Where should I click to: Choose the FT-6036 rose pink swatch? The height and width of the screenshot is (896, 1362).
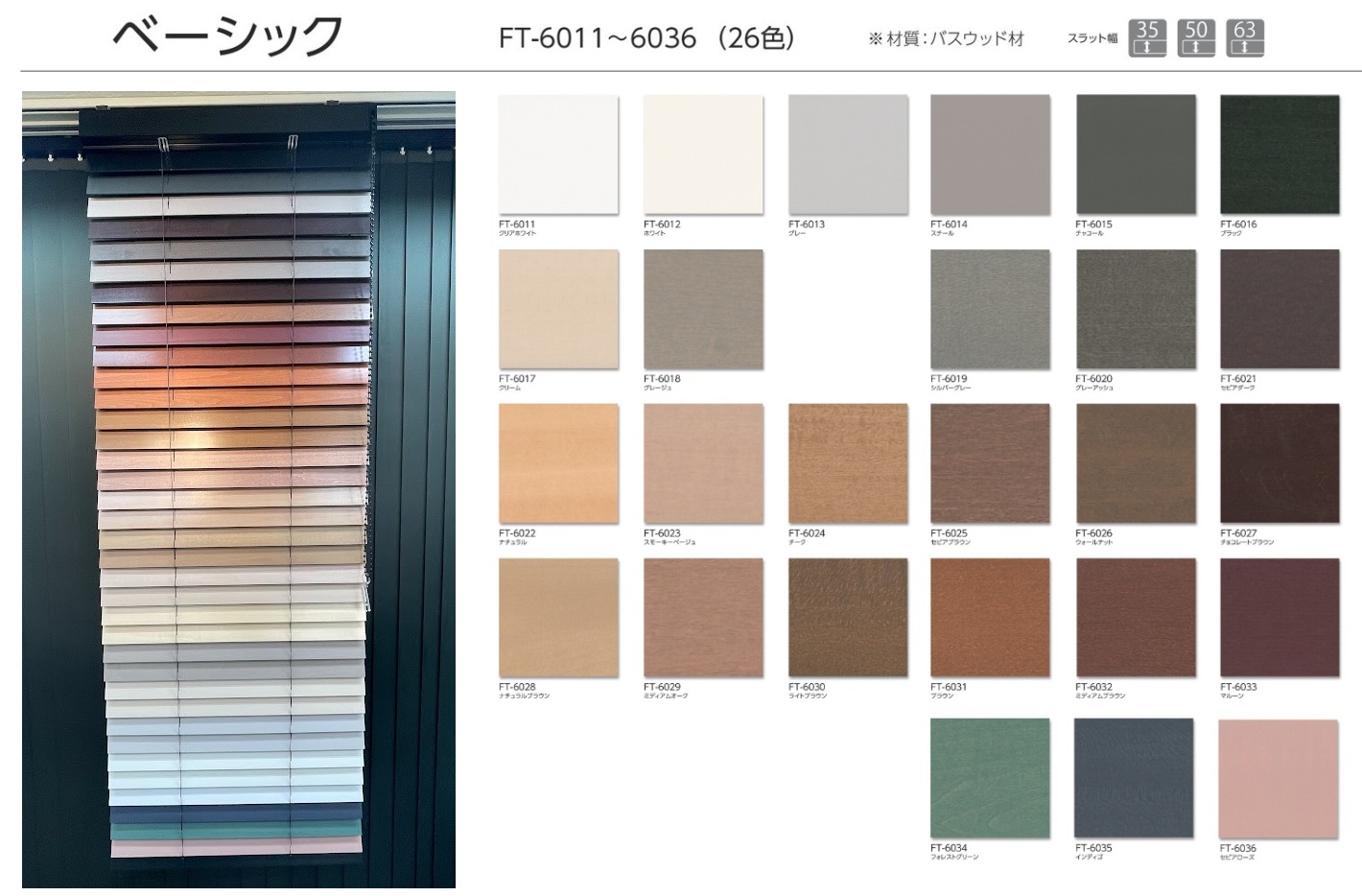tap(1279, 779)
